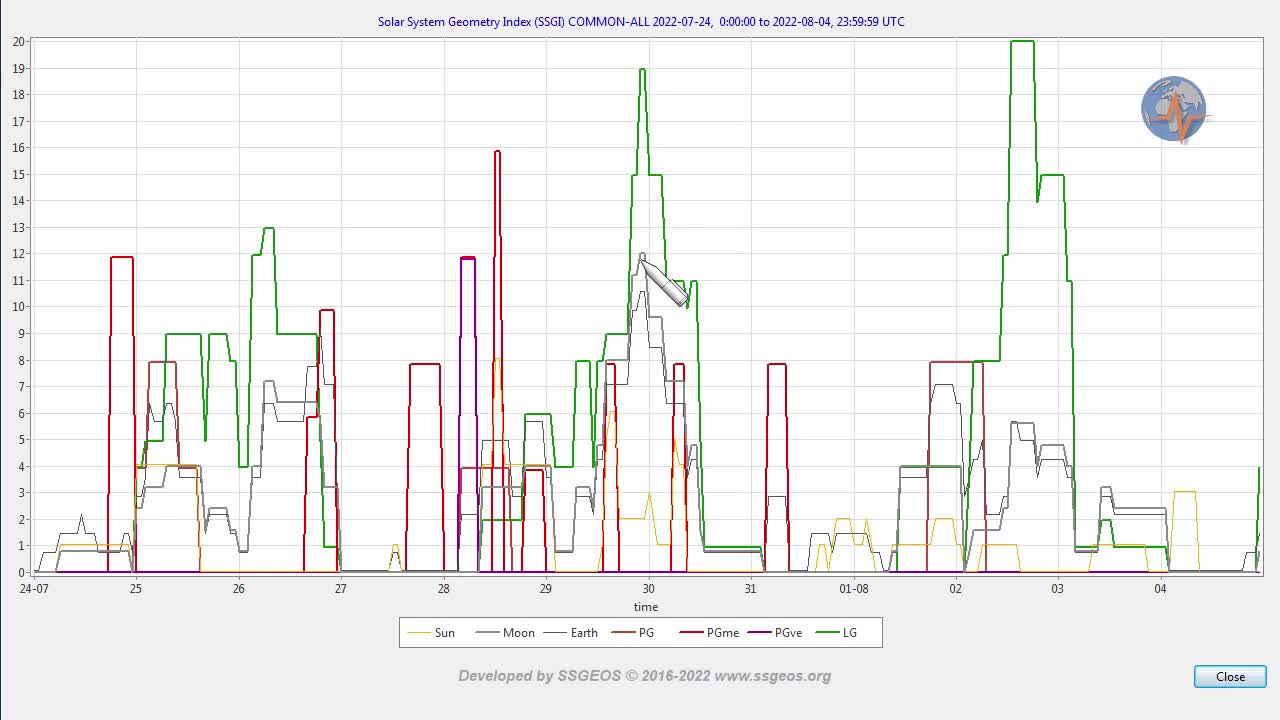Click the x-axis date label '28'

click(444, 588)
